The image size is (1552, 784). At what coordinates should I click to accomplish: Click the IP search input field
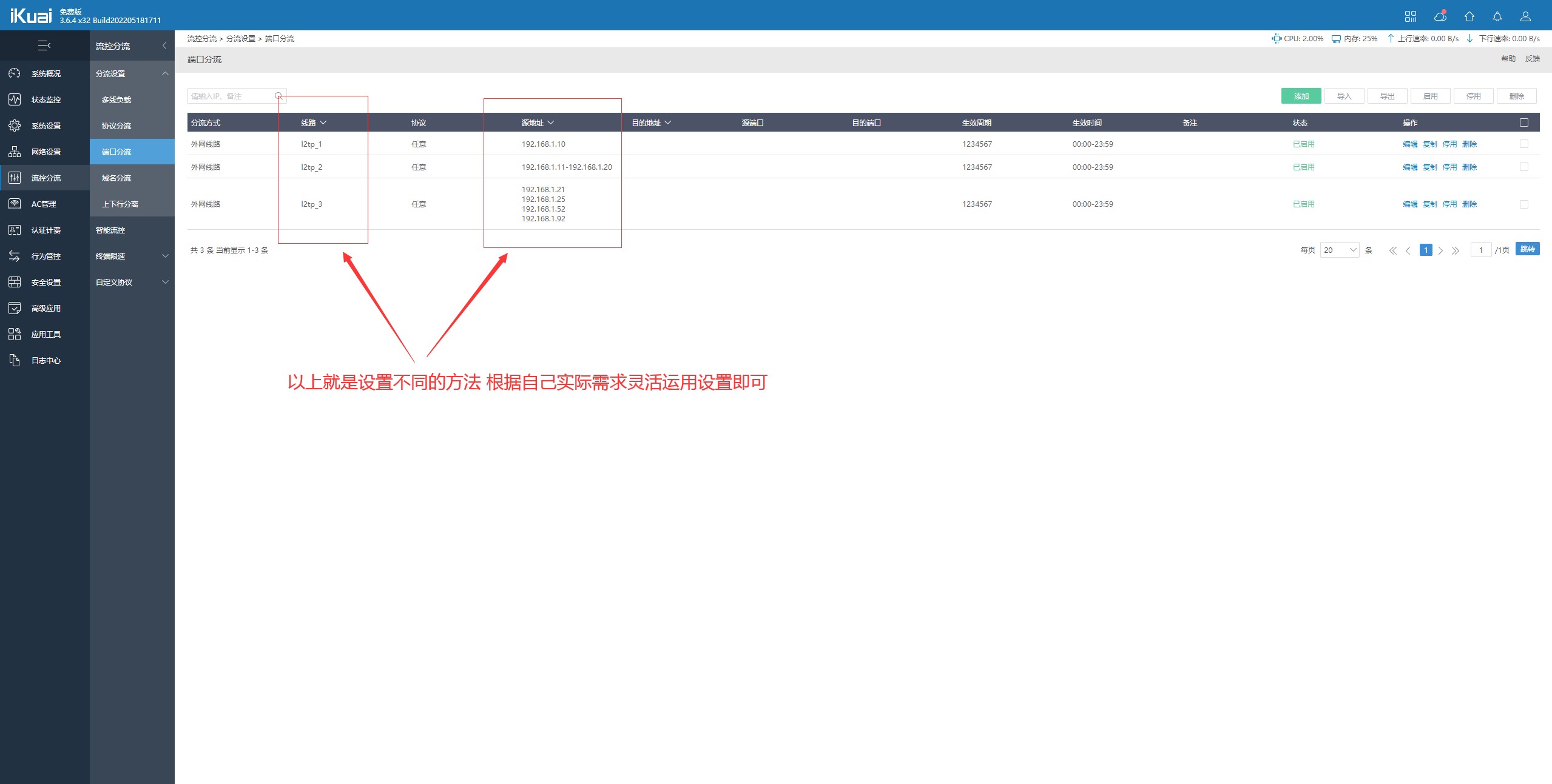(x=231, y=96)
